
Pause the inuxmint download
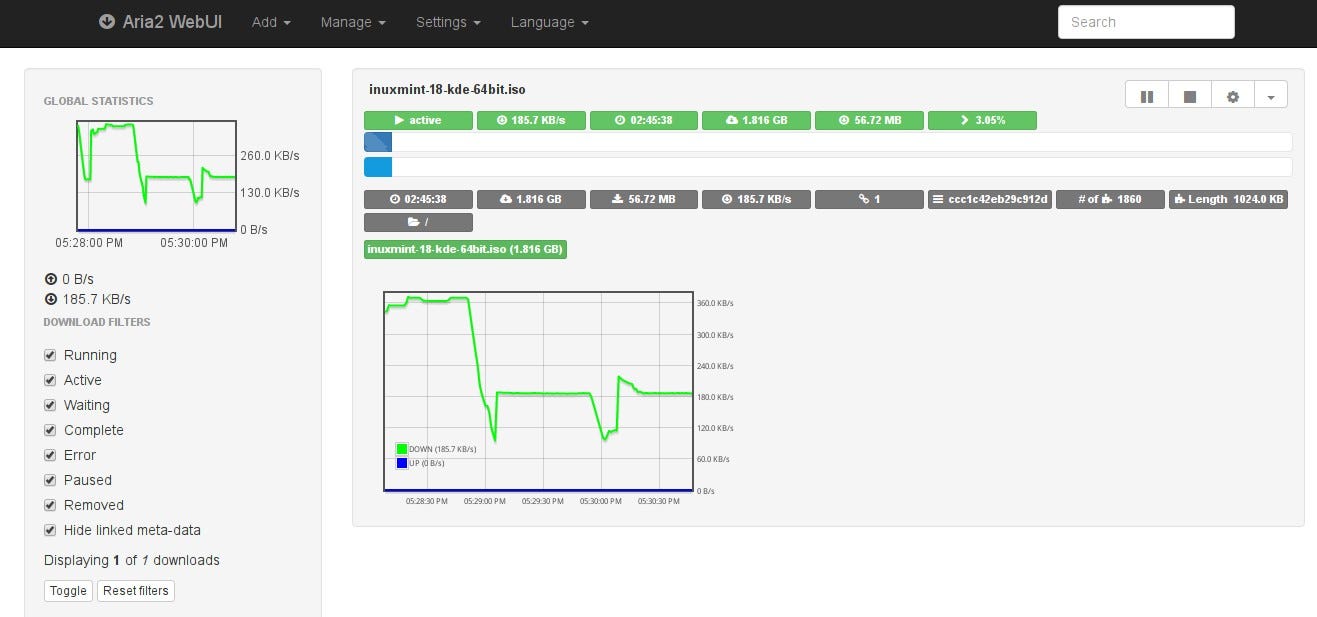pos(1147,96)
